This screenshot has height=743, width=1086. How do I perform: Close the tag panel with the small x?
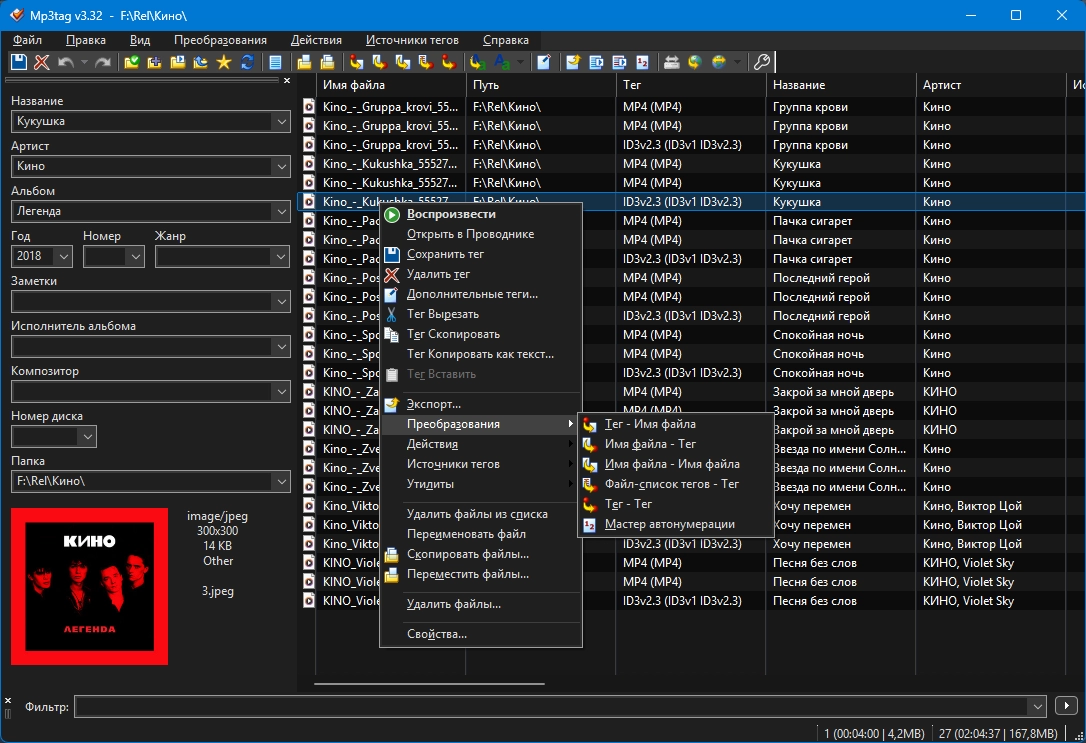click(x=287, y=81)
